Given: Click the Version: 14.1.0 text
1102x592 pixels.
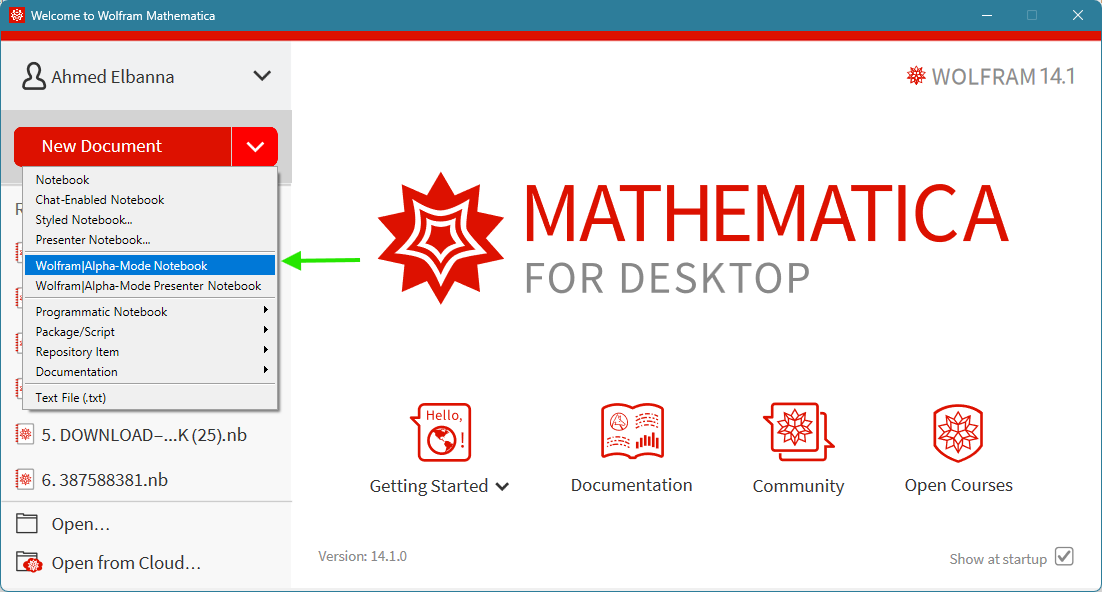Looking at the screenshot, I should (x=363, y=556).
